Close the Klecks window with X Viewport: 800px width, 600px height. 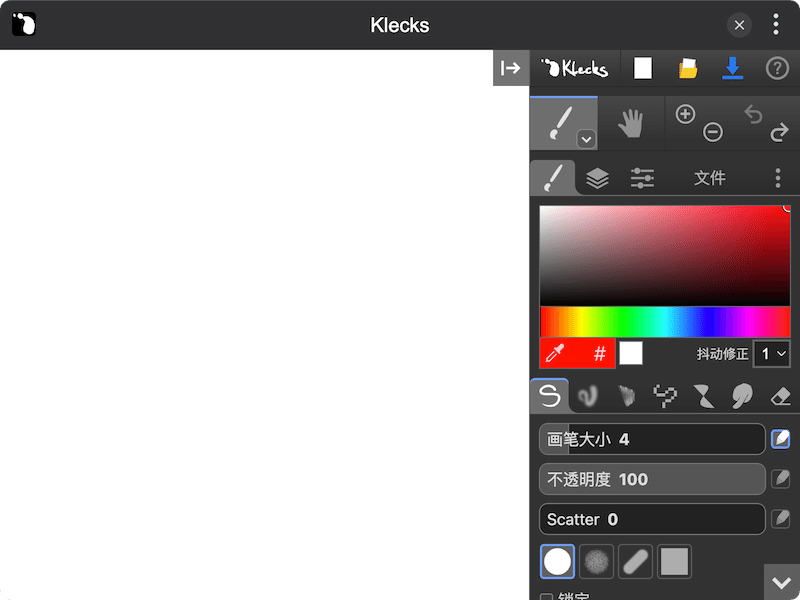point(739,24)
